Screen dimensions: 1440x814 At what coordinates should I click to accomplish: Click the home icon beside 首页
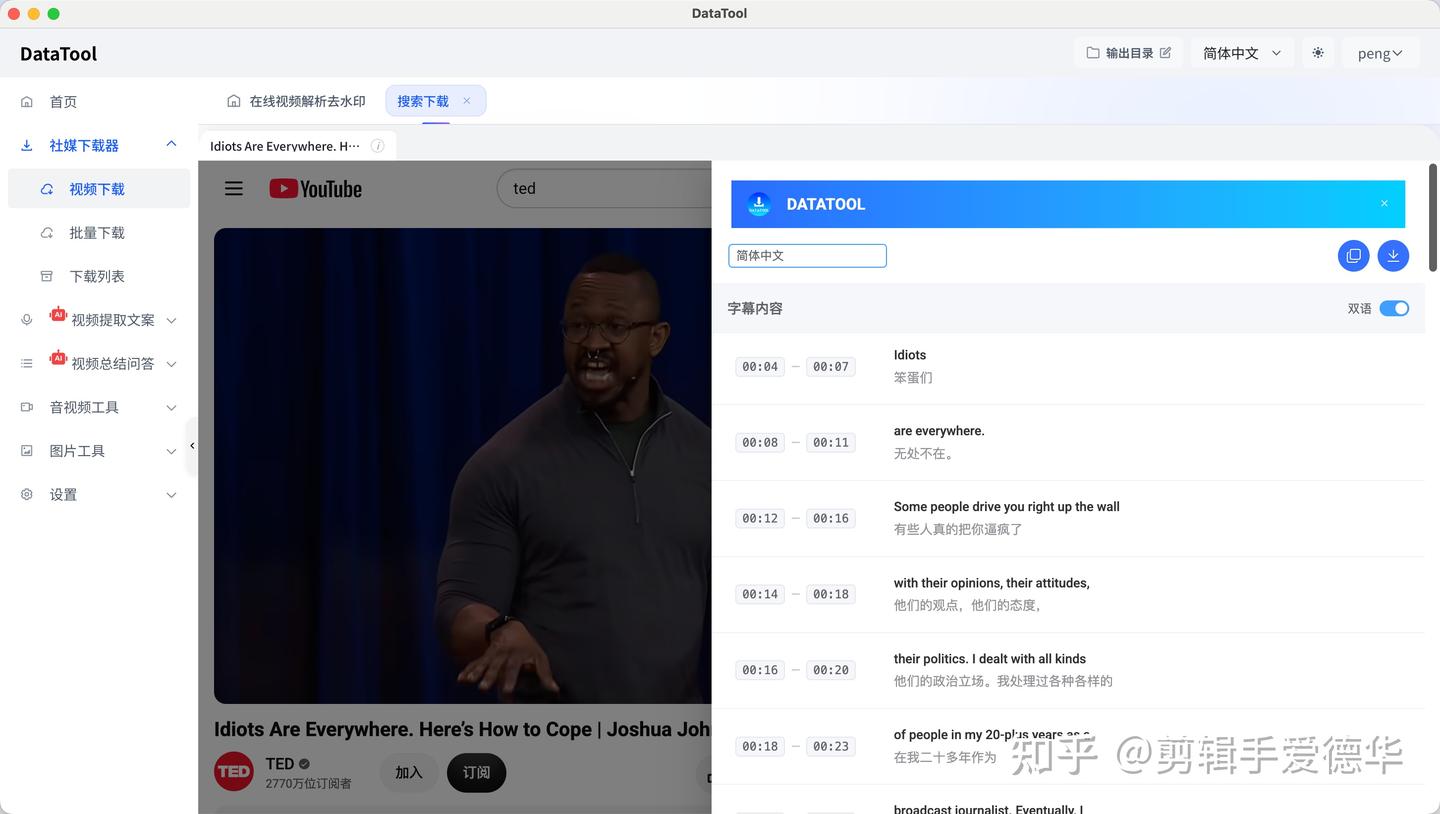(27, 102)
